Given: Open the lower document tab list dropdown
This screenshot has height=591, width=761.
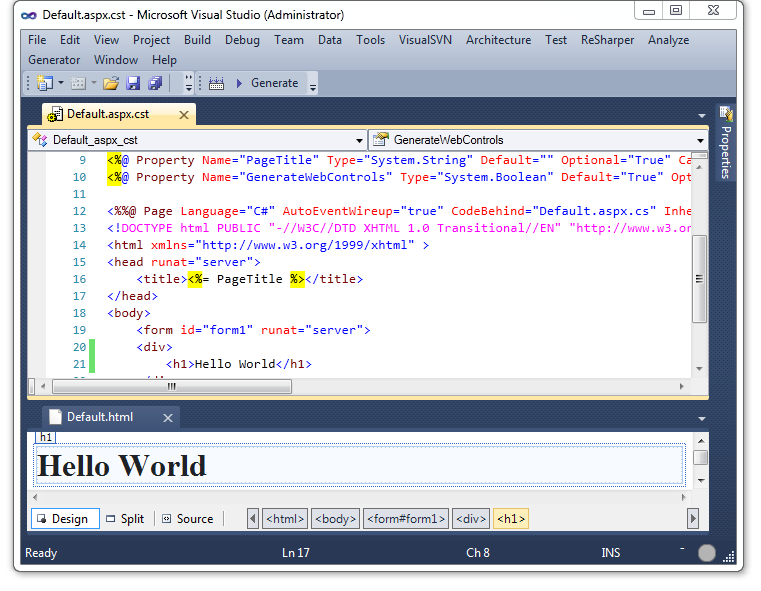Looking at the screenshot, I should pos(702,418).
